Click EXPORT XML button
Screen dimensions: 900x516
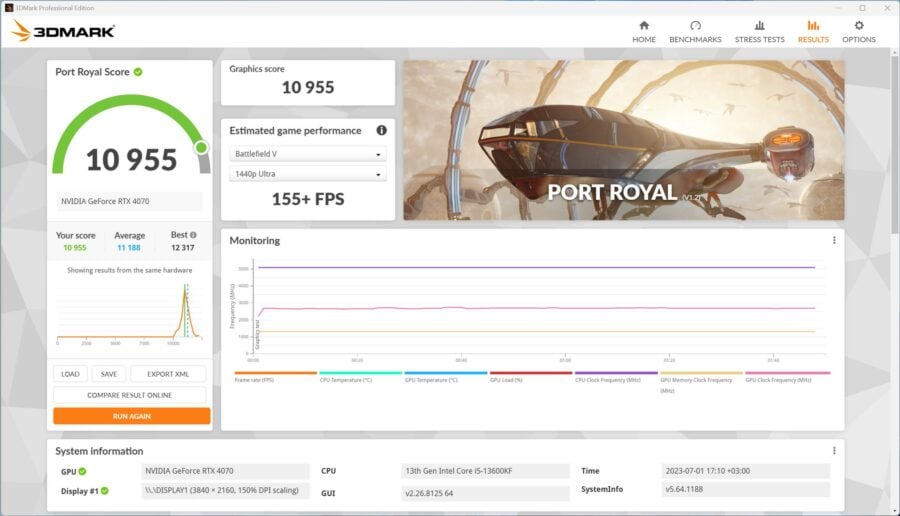tap(168, 374)
